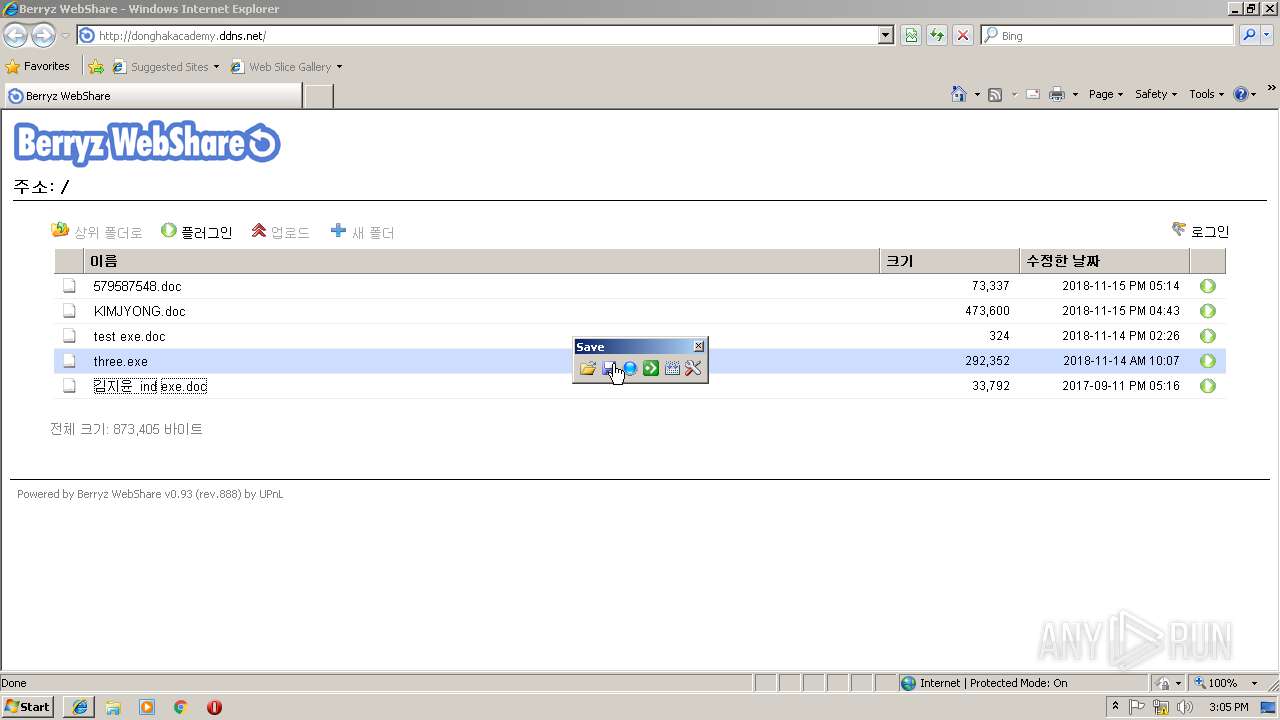Open the Tools menu
This screenshot has width=1280, height=720.
(1206, 94)
